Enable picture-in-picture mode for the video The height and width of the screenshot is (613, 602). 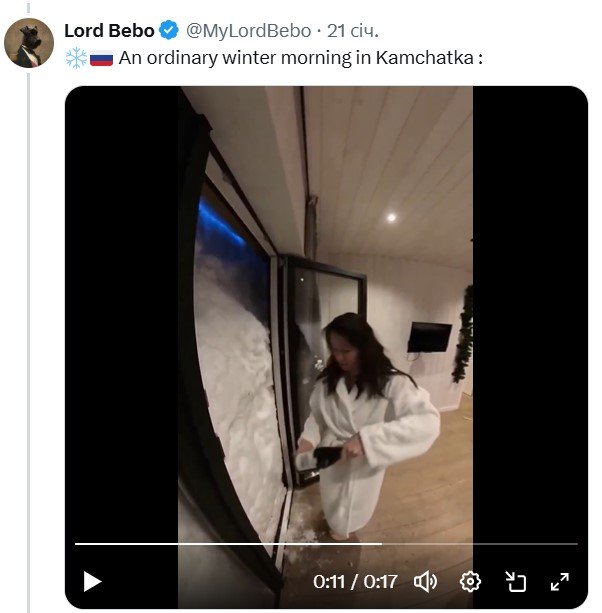pos(516,581)
